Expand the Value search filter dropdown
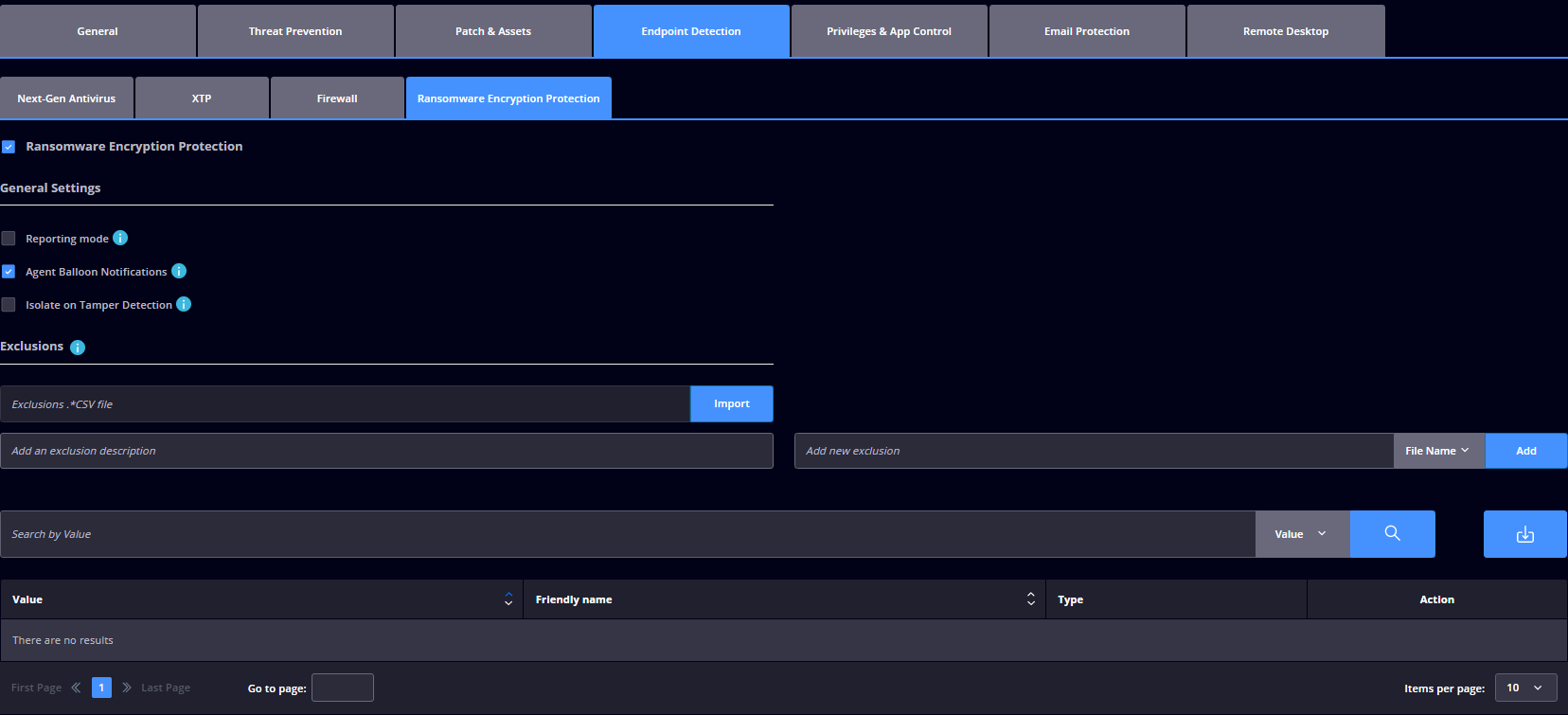 pyautogui.click(x=1302, y=534)
